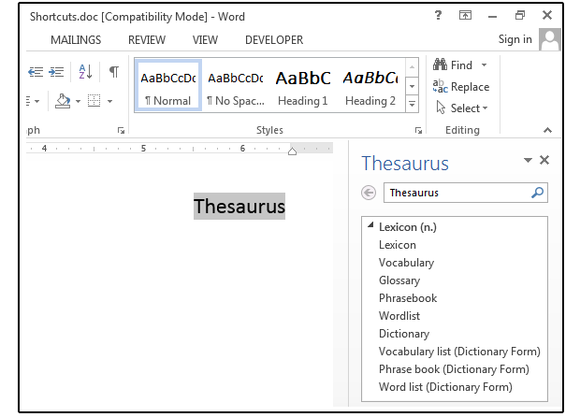Screen dimensions: 580x417
Task: Open the Find dropdown arrow
Action: click(484, 65)
